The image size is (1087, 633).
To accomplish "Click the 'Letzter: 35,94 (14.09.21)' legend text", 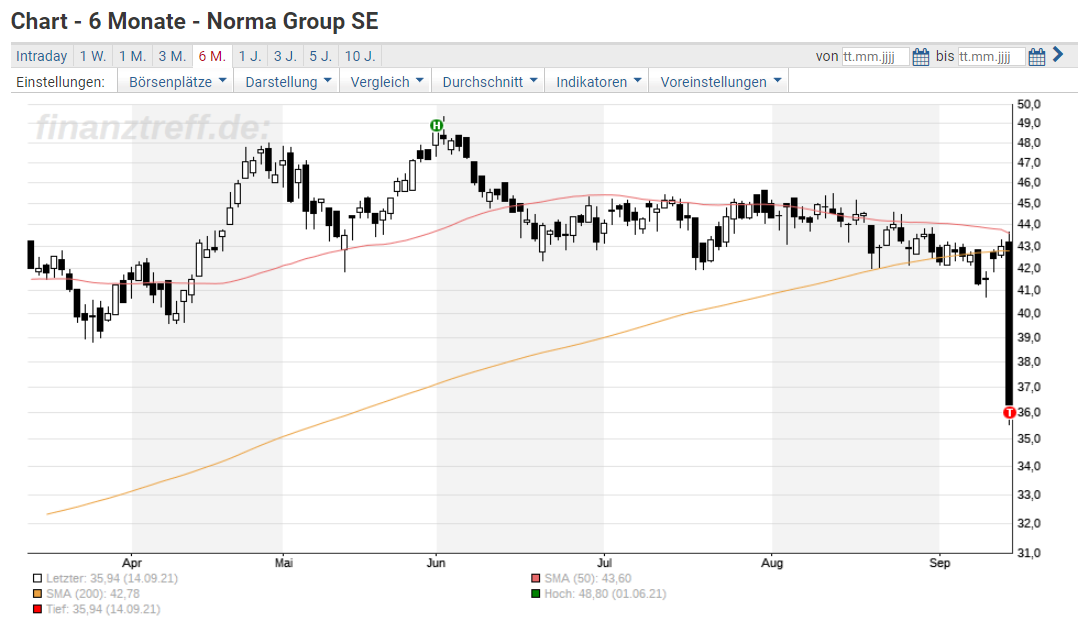I will 112,578.
